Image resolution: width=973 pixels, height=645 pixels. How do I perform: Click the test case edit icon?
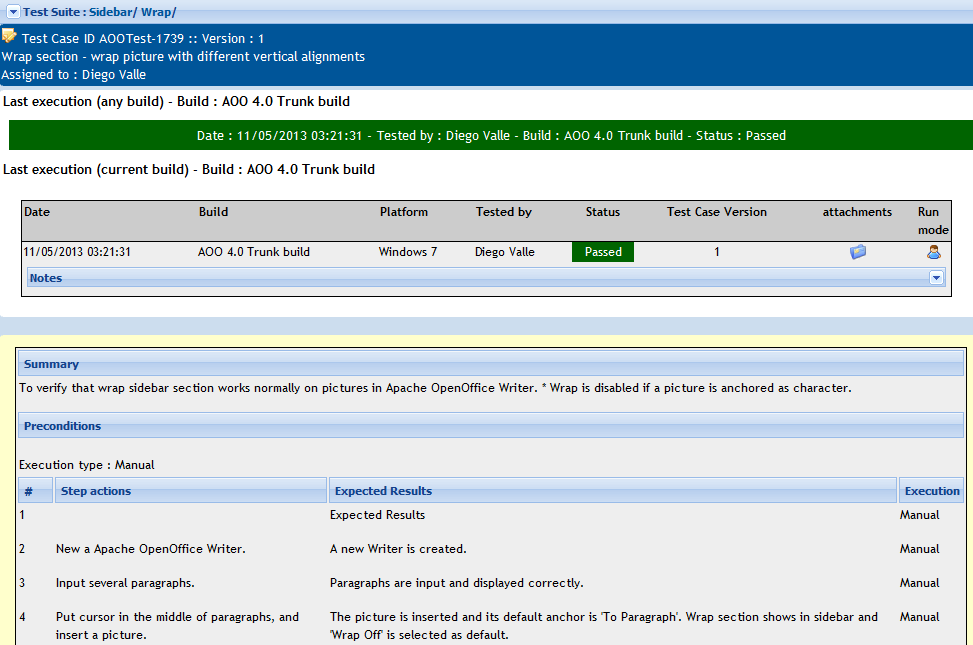coord(9,36)
